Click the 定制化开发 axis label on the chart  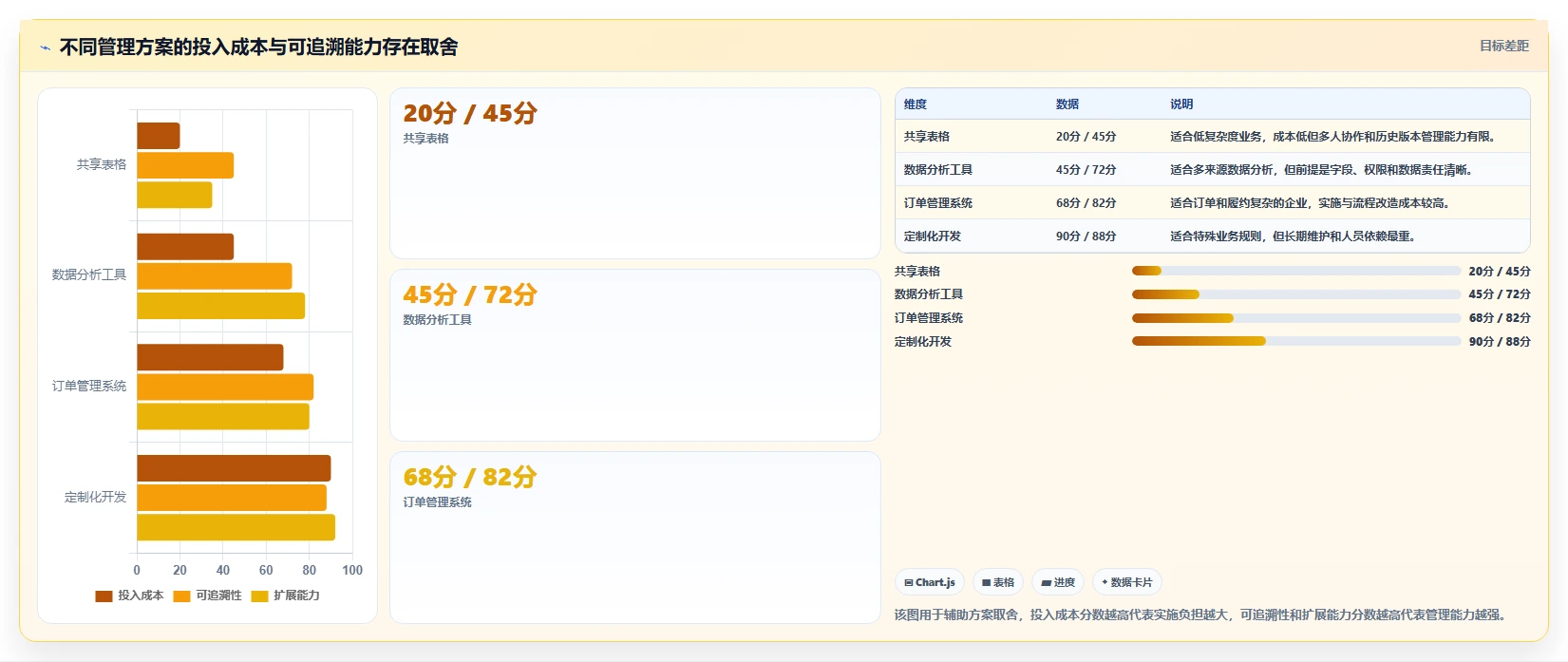point(95,498)
